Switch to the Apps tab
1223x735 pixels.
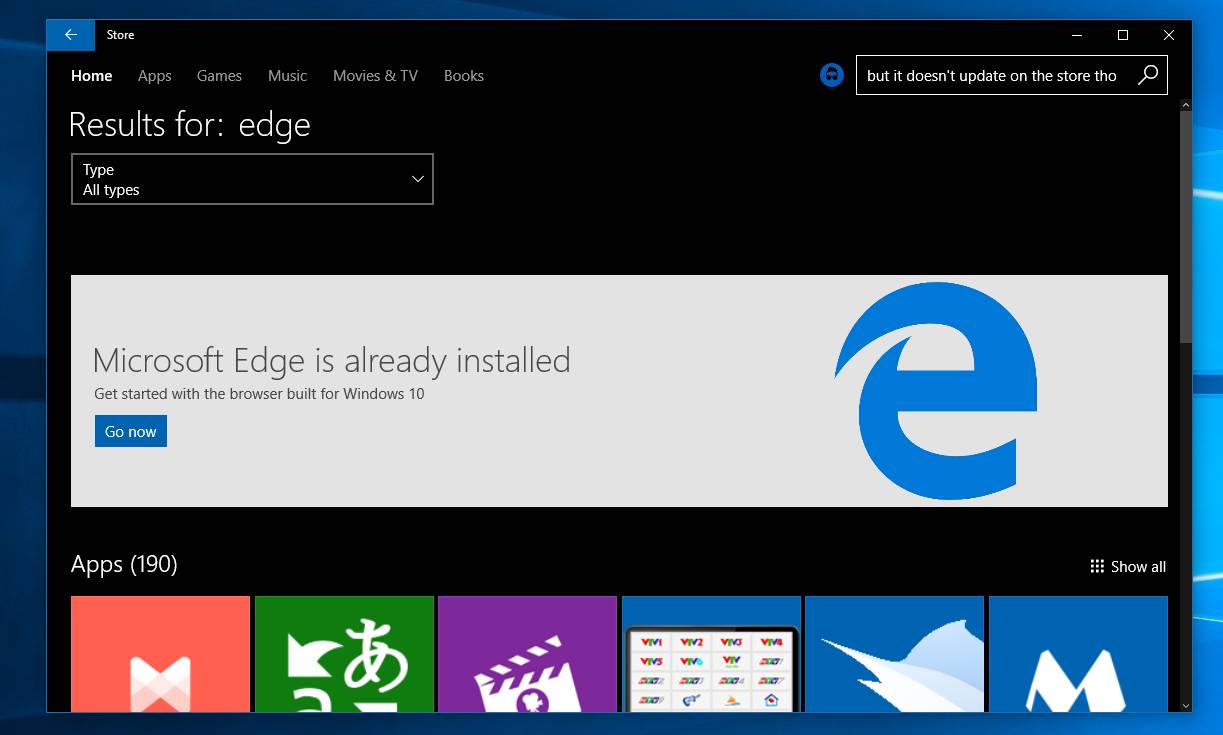[x=154, y=76]
